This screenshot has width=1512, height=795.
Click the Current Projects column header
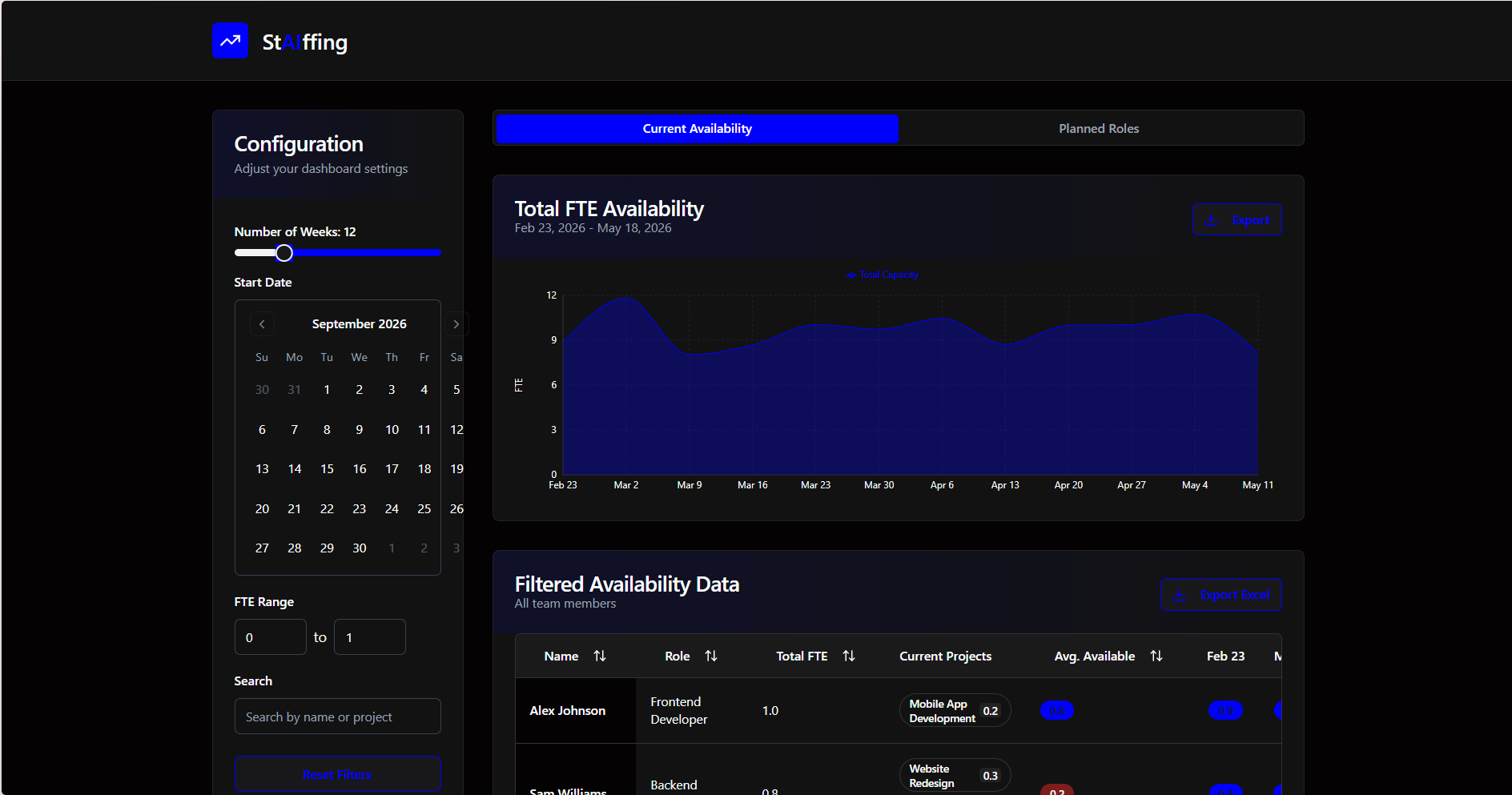click(x=945, y=656)
